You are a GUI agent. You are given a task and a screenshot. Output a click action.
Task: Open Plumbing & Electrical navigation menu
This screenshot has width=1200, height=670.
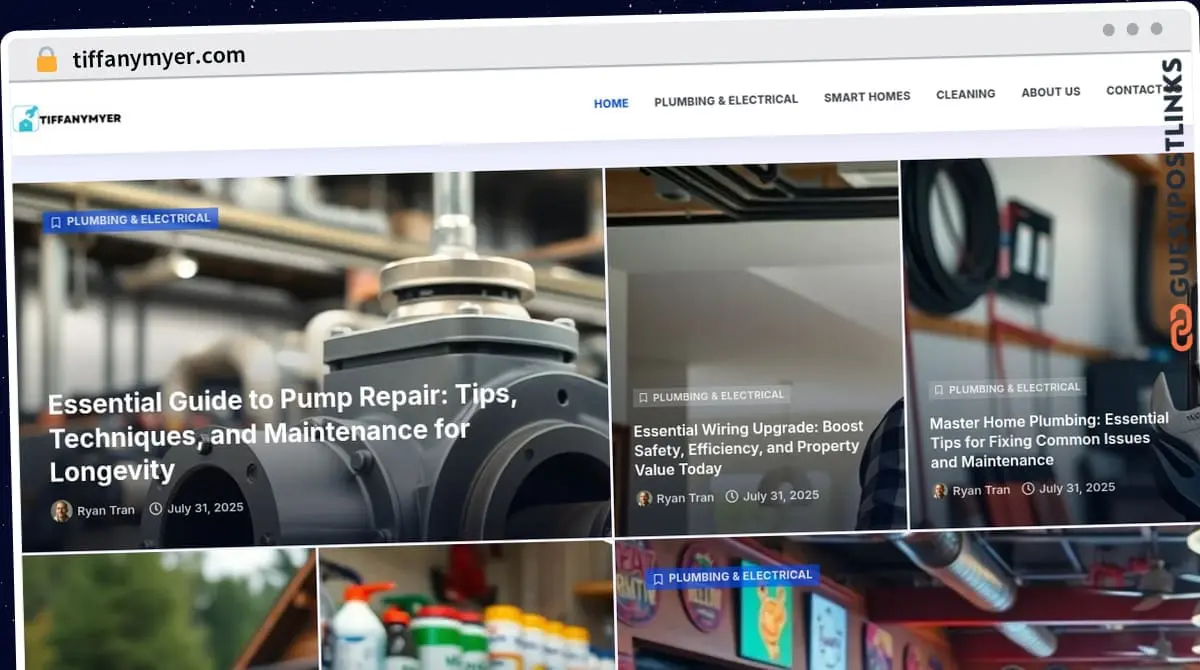point(726,100)
